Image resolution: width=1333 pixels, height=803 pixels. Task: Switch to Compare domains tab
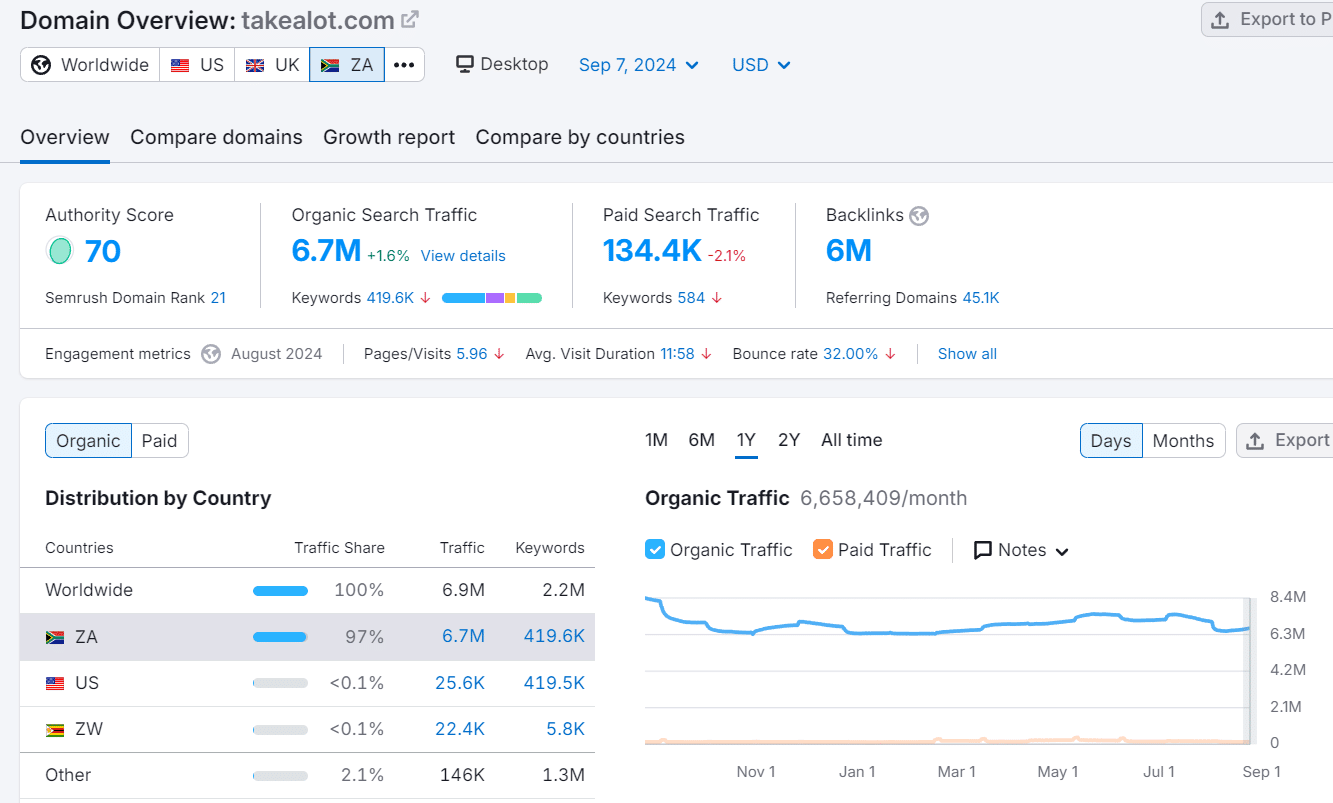click(216, 137)
